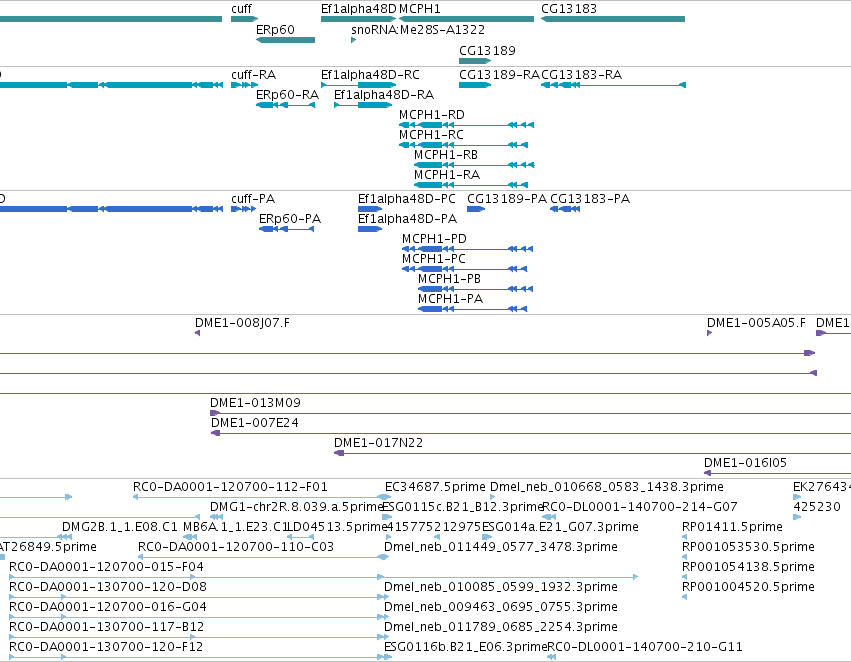Screen dimensions: 851x662
Task: Select the Ef1alpha48D-RA transcript label
Action: click(384, 95)
